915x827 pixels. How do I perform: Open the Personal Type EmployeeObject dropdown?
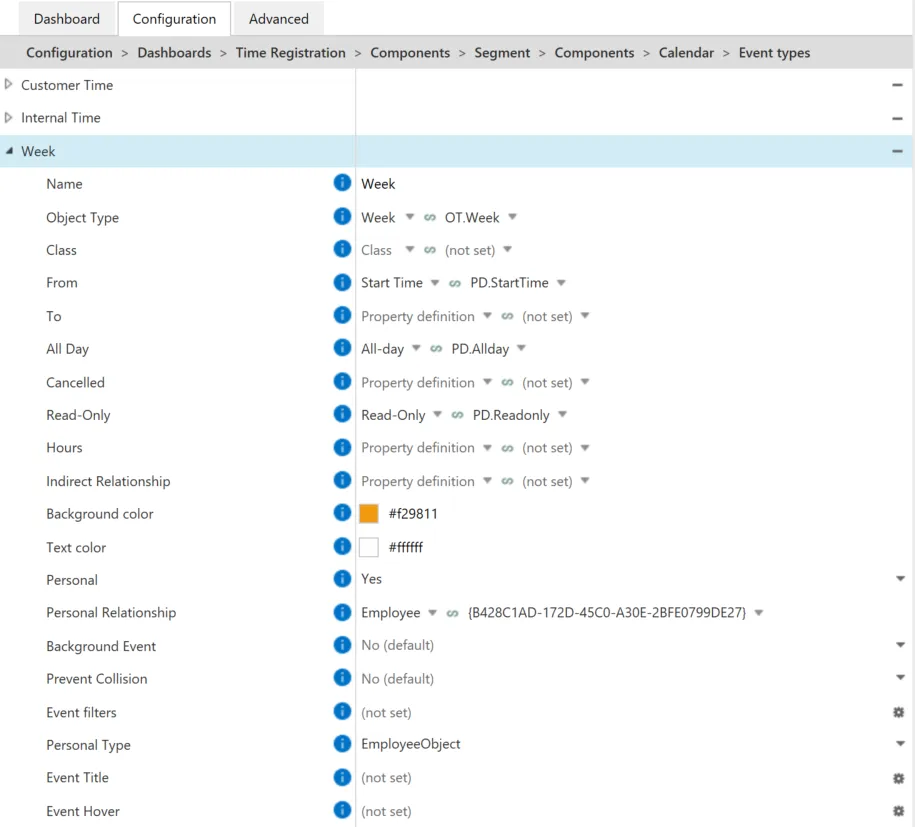[900, 744]
